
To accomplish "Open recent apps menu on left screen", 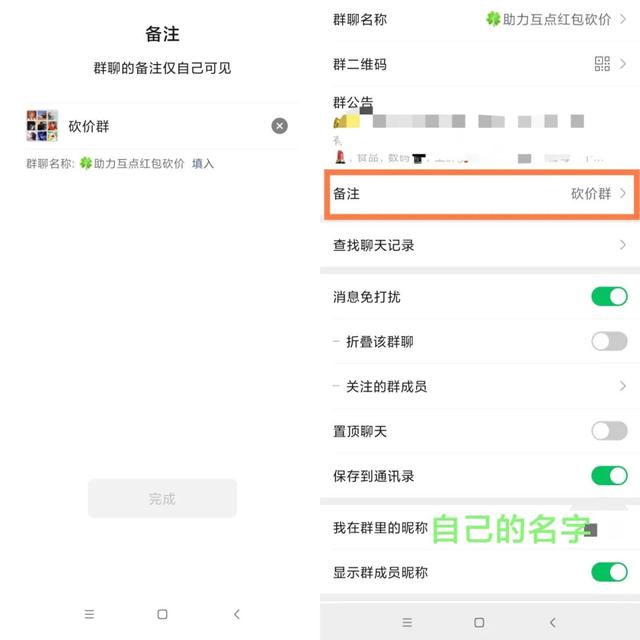I will point(89,614).
